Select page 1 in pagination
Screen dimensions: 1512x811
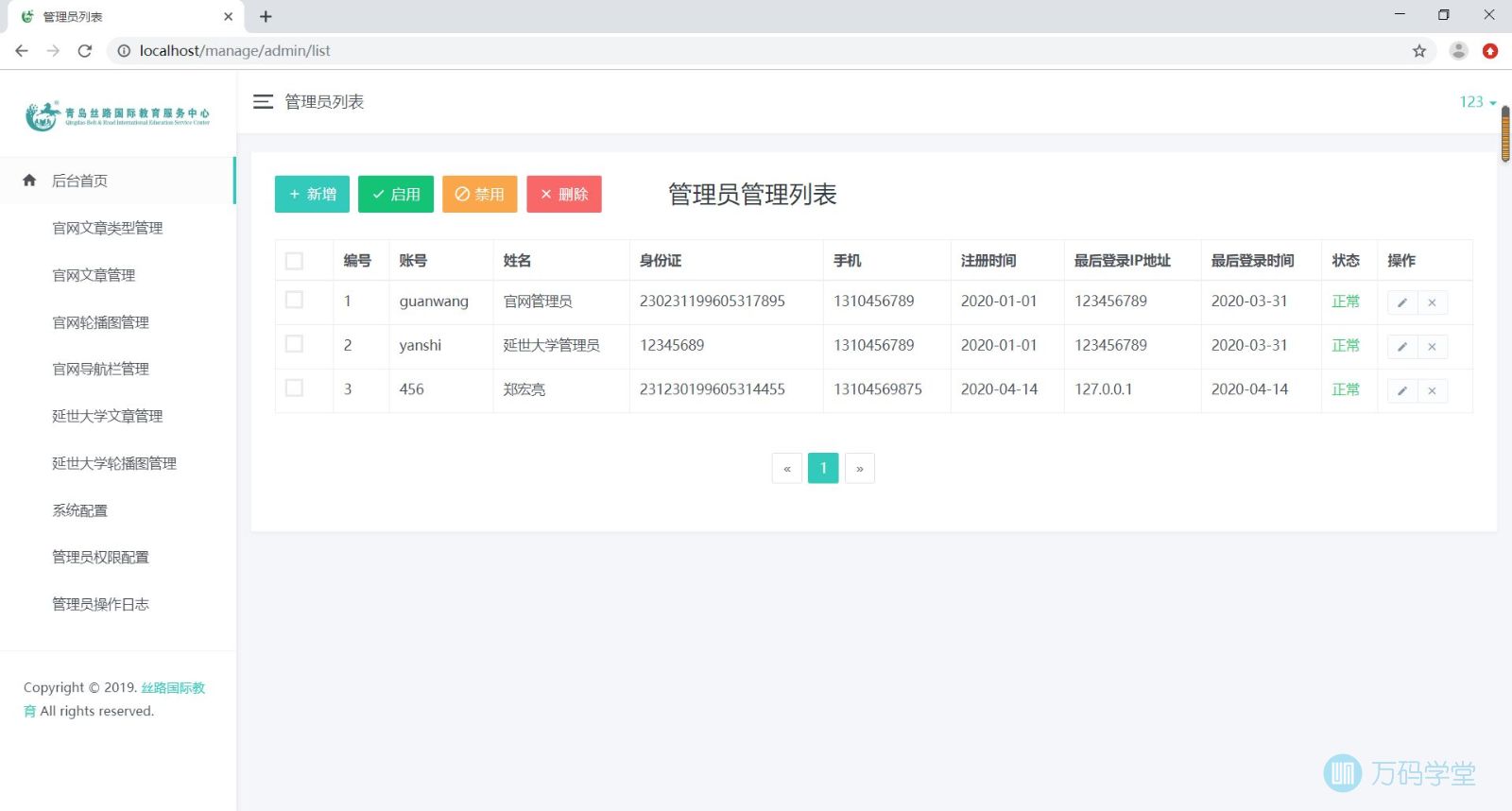[x=823, y=468]
